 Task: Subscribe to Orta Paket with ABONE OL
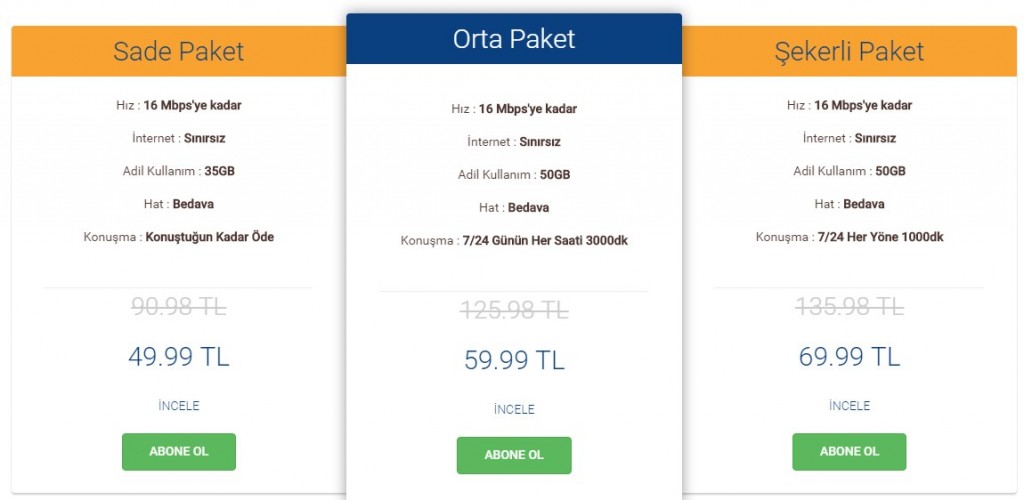514,455
